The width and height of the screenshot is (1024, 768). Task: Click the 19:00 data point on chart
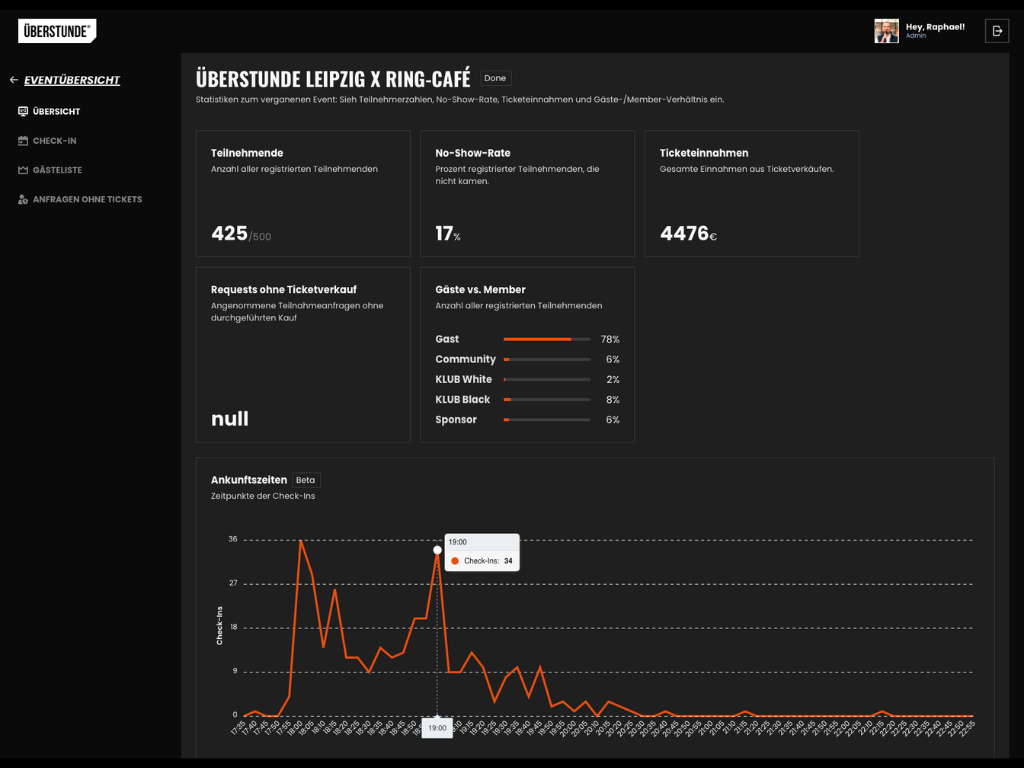438,550
